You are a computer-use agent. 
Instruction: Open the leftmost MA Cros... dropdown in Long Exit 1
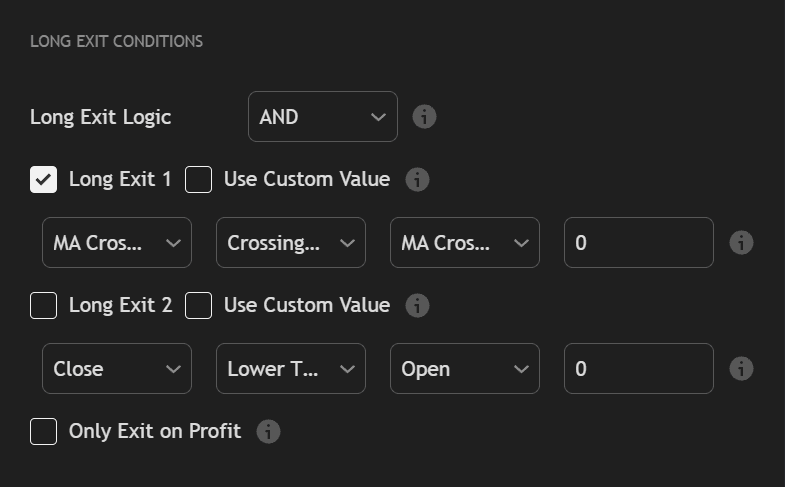click(x=116, y=243)
